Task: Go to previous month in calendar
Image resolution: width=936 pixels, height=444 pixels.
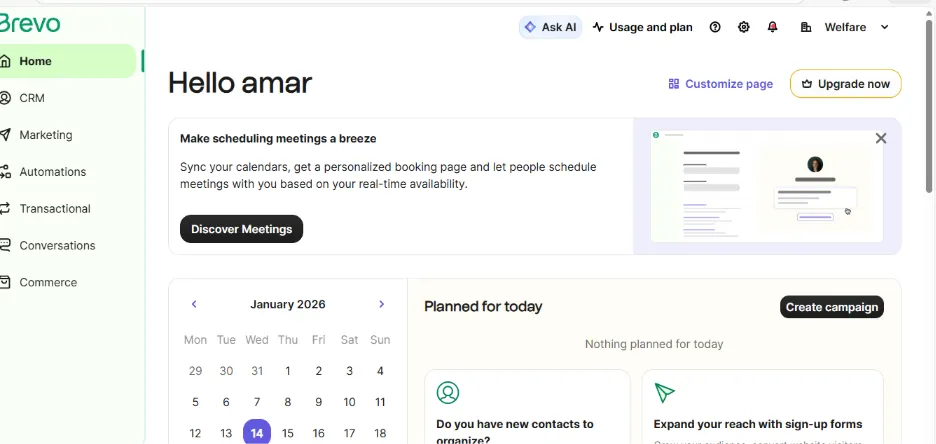Action: coord(194,304)
